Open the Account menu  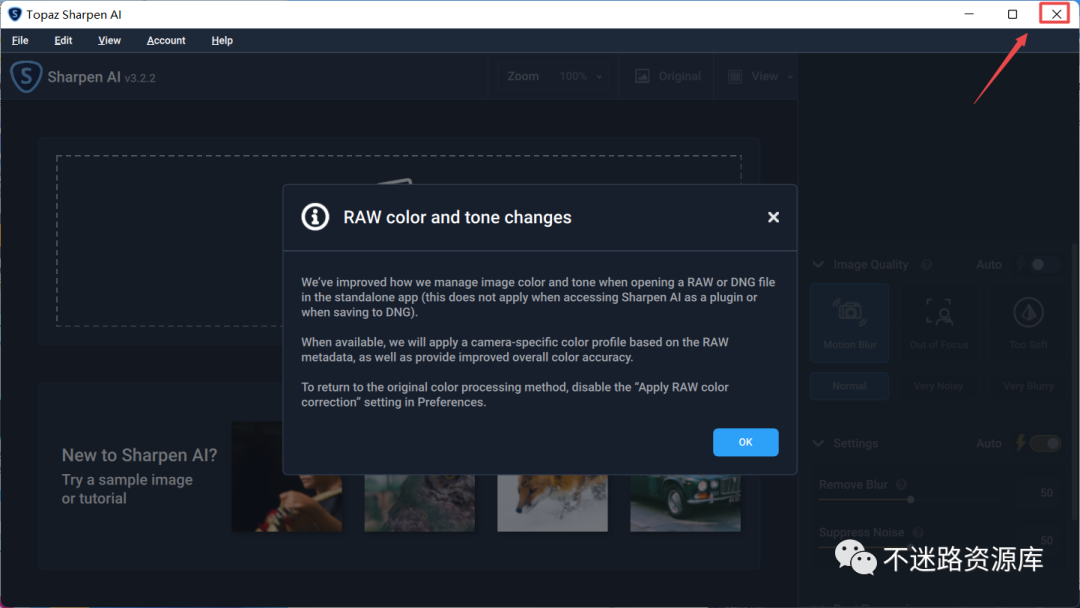(x=166, y=41)
